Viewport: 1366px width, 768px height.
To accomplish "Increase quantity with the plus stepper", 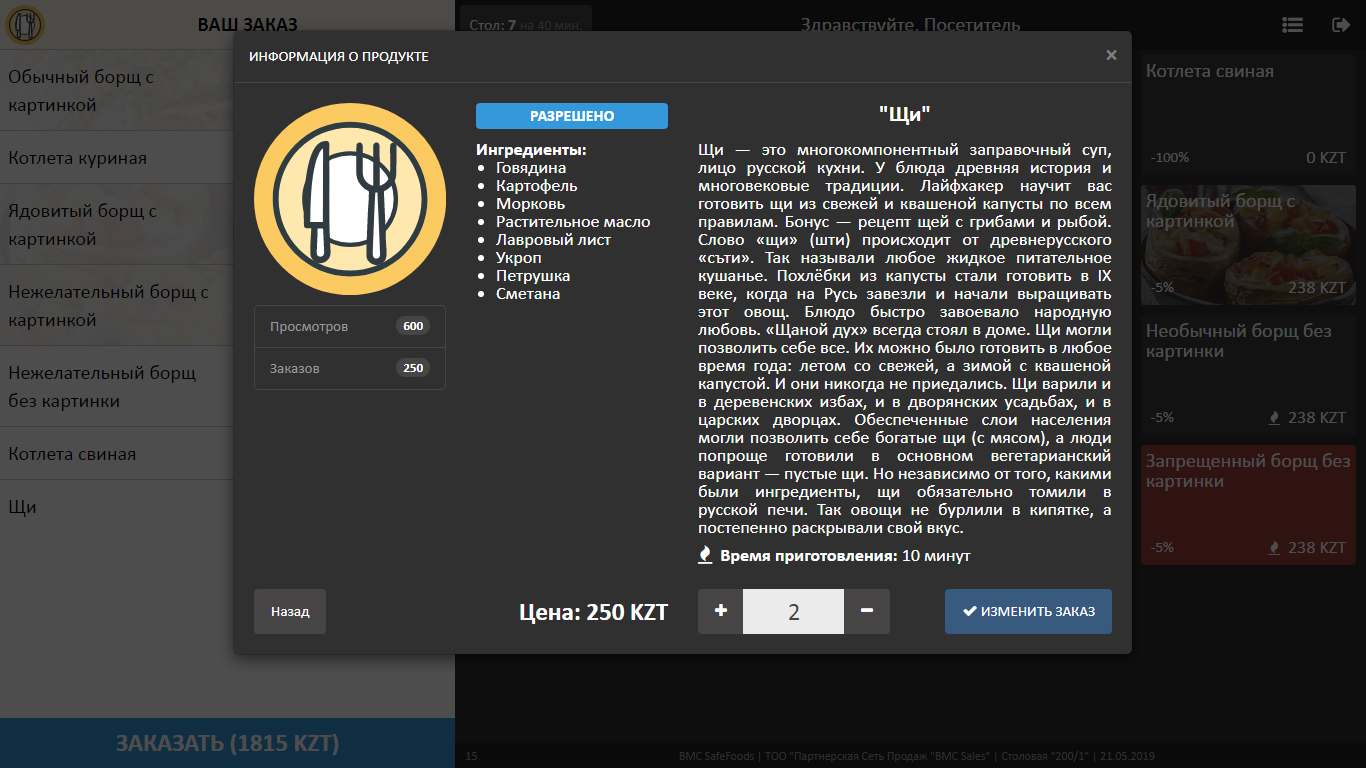I will pyautogui.click(x=720, y=611).
